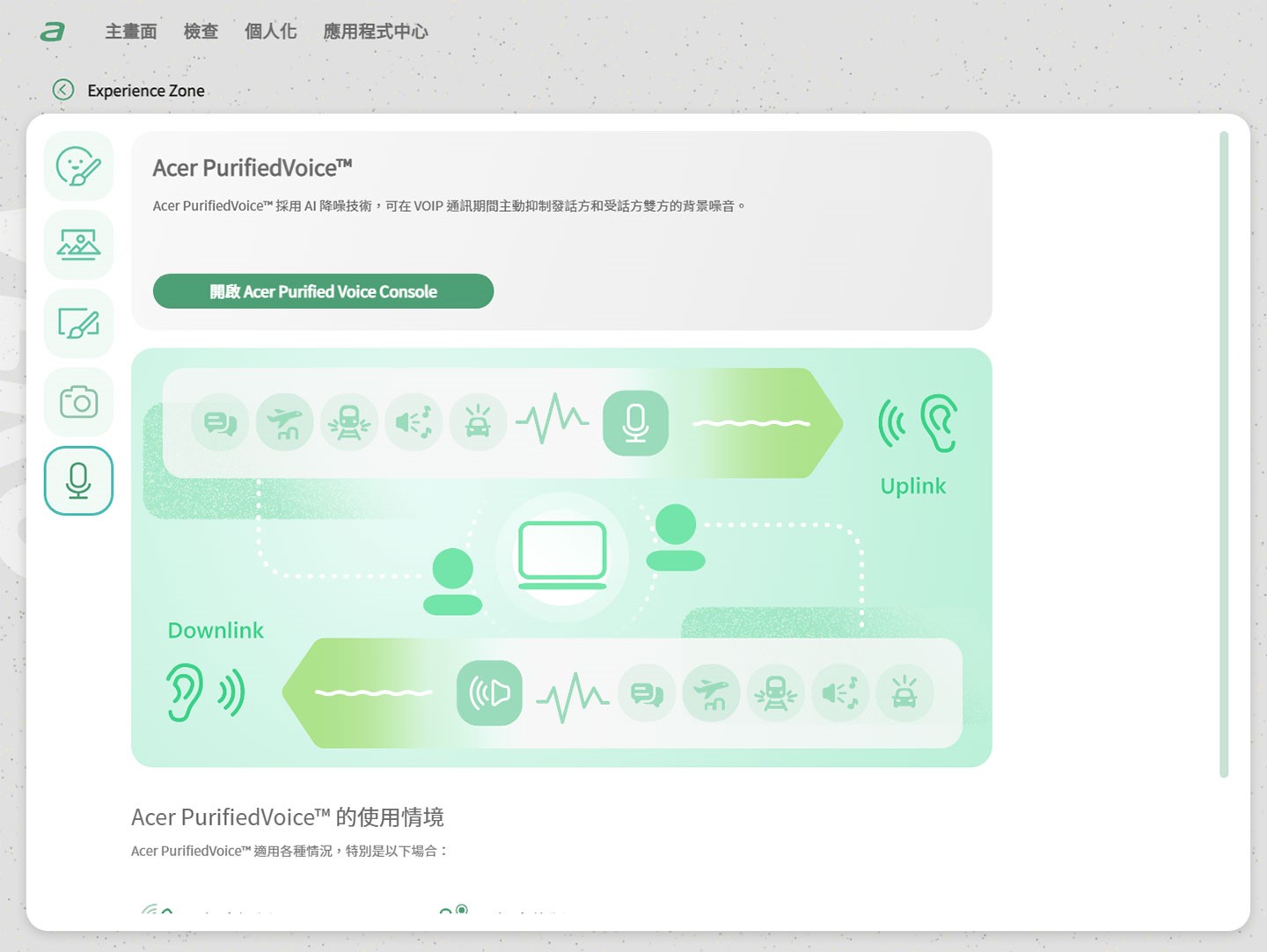Click the Downlink speaker music noise icon
Image resolution: width=1267 pixels, height=952 pixels.
[x=840, y=693]
